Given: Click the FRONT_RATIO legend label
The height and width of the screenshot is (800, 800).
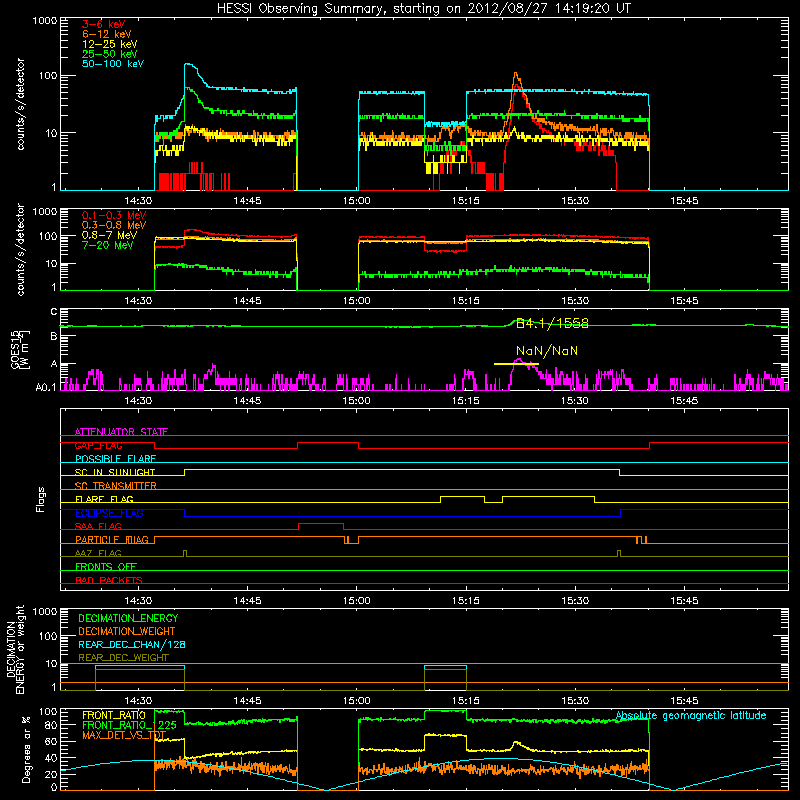Looking at the screenshot, I should point(114,715).
